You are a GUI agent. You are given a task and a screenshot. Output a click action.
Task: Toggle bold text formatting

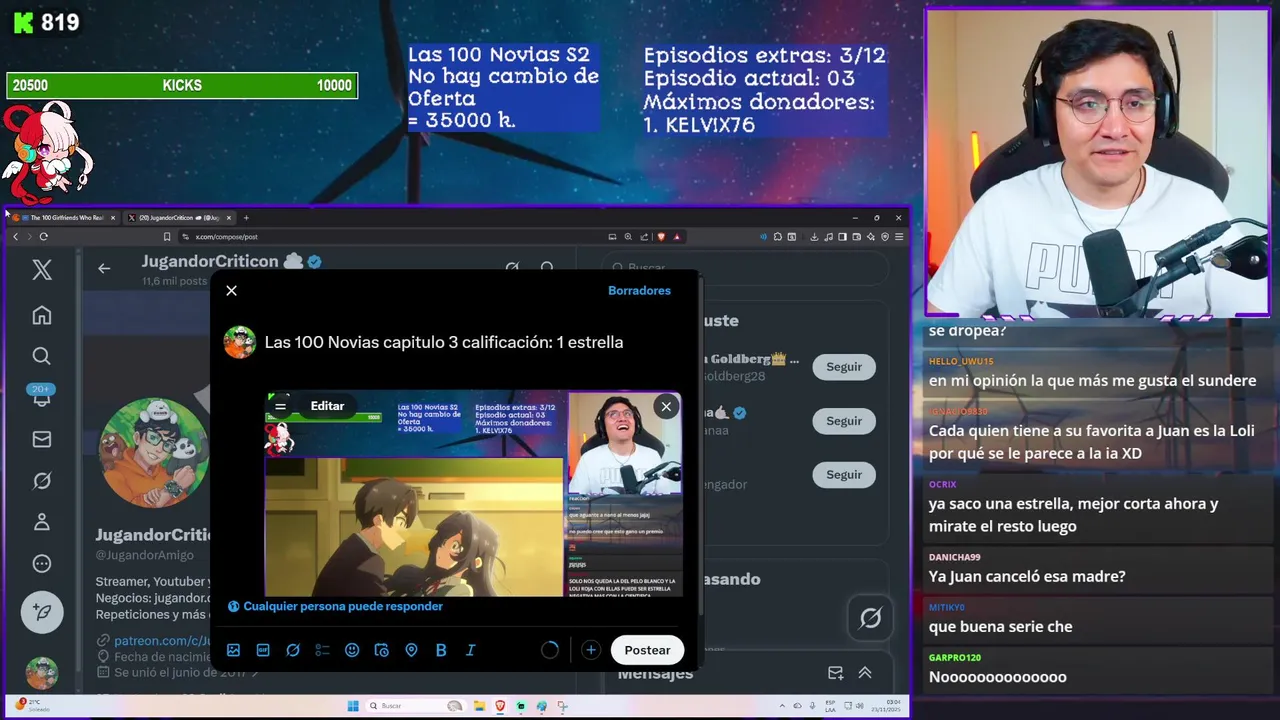coord(441,650)
